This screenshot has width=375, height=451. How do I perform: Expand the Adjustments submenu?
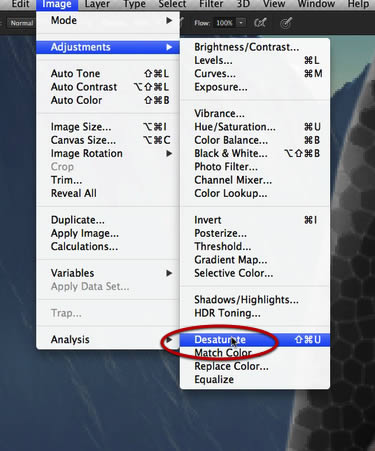click(108, 47)
